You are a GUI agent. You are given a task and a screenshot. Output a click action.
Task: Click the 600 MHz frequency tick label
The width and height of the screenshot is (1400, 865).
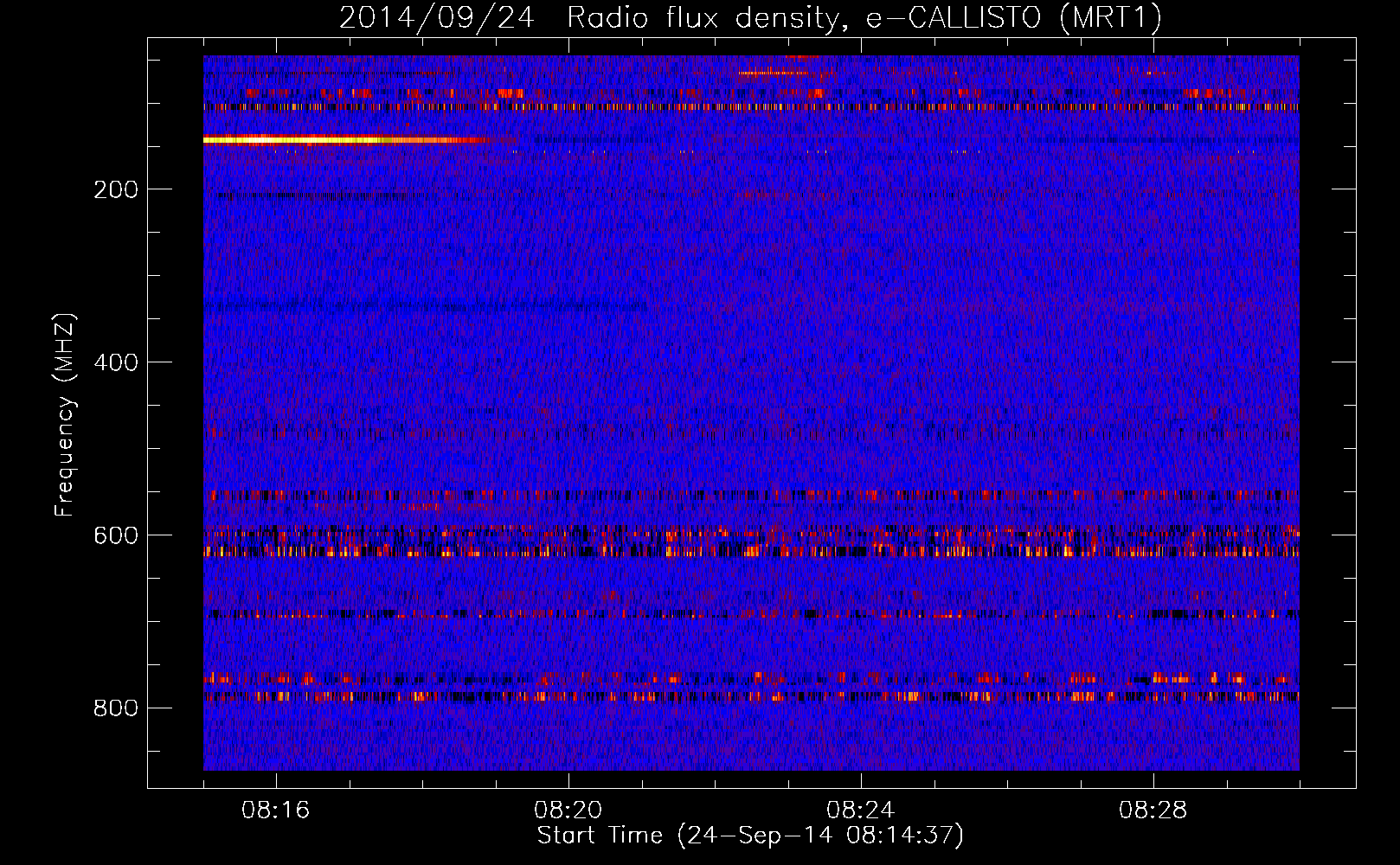click(116, 535)
